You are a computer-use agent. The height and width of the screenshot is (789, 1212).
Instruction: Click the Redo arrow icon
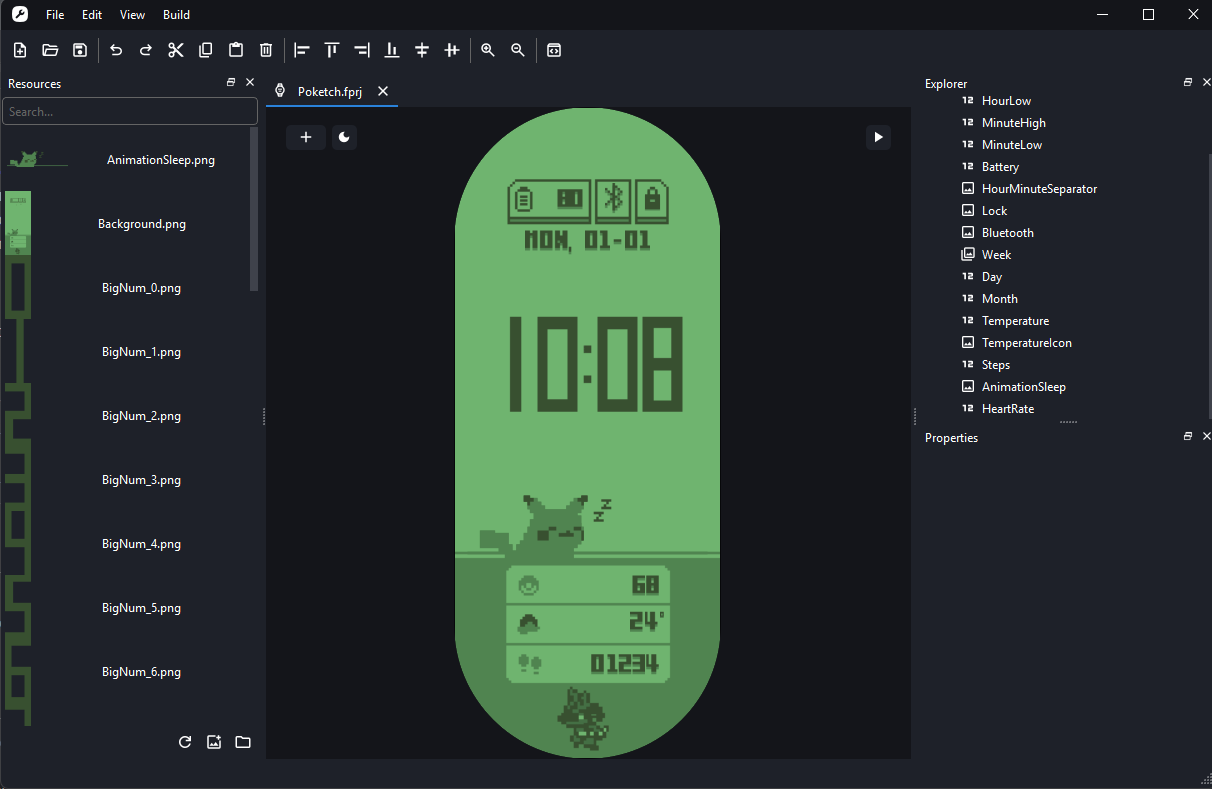[146, 50]
